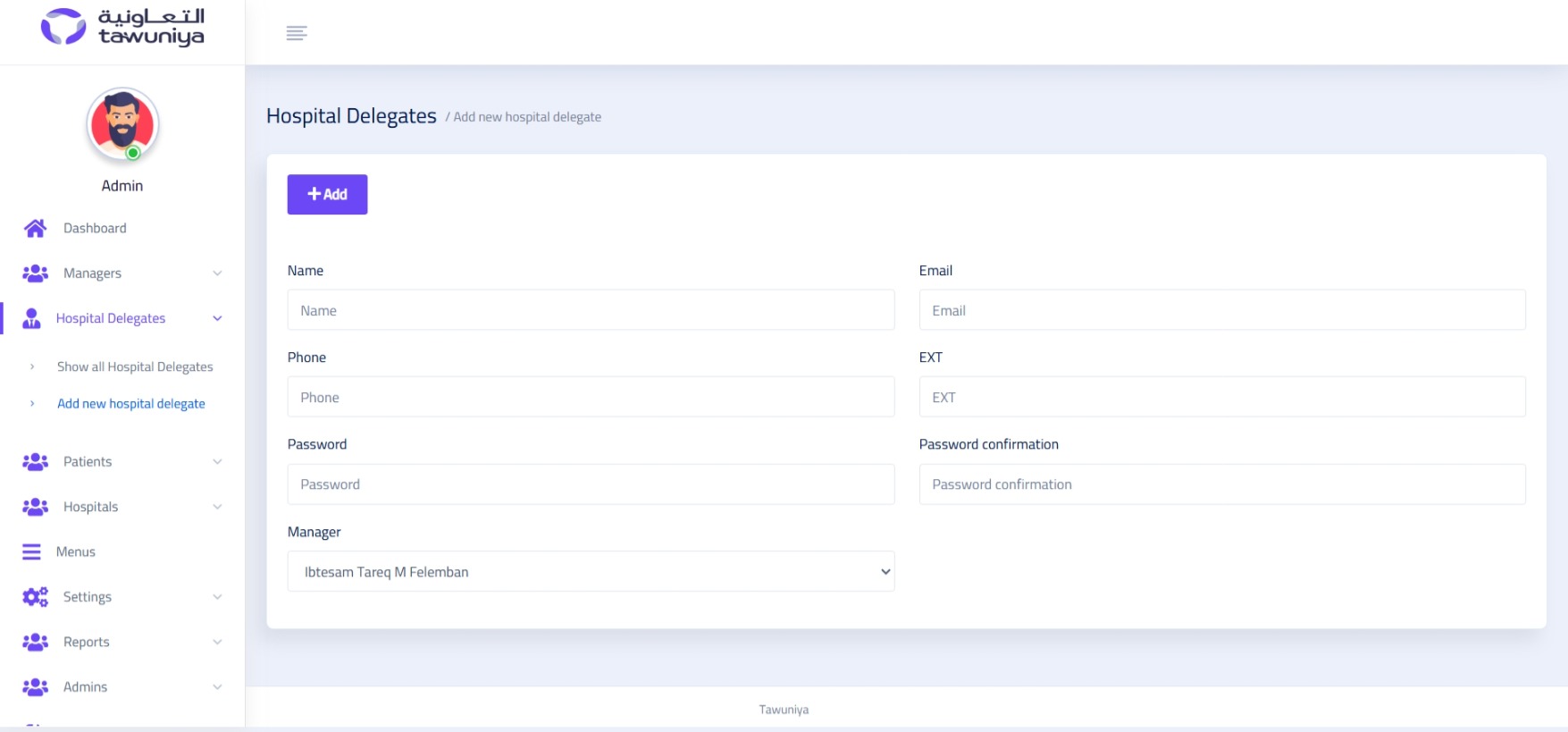Click the Tawuniya logo
The width and height of the screenshot is (1568, 732).
pos(122,27)
